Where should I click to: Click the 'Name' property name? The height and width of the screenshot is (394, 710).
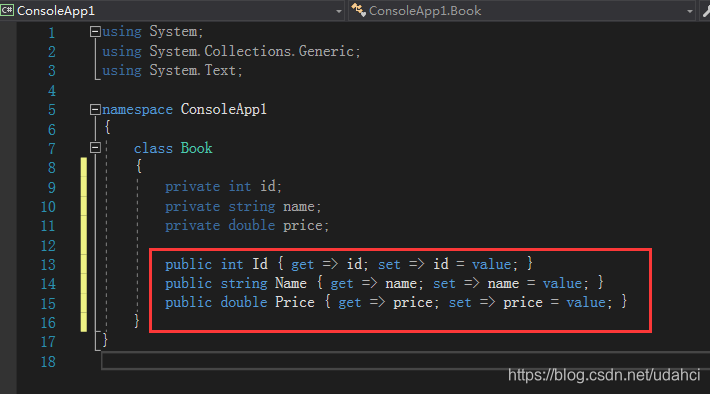tap(291, 283)
